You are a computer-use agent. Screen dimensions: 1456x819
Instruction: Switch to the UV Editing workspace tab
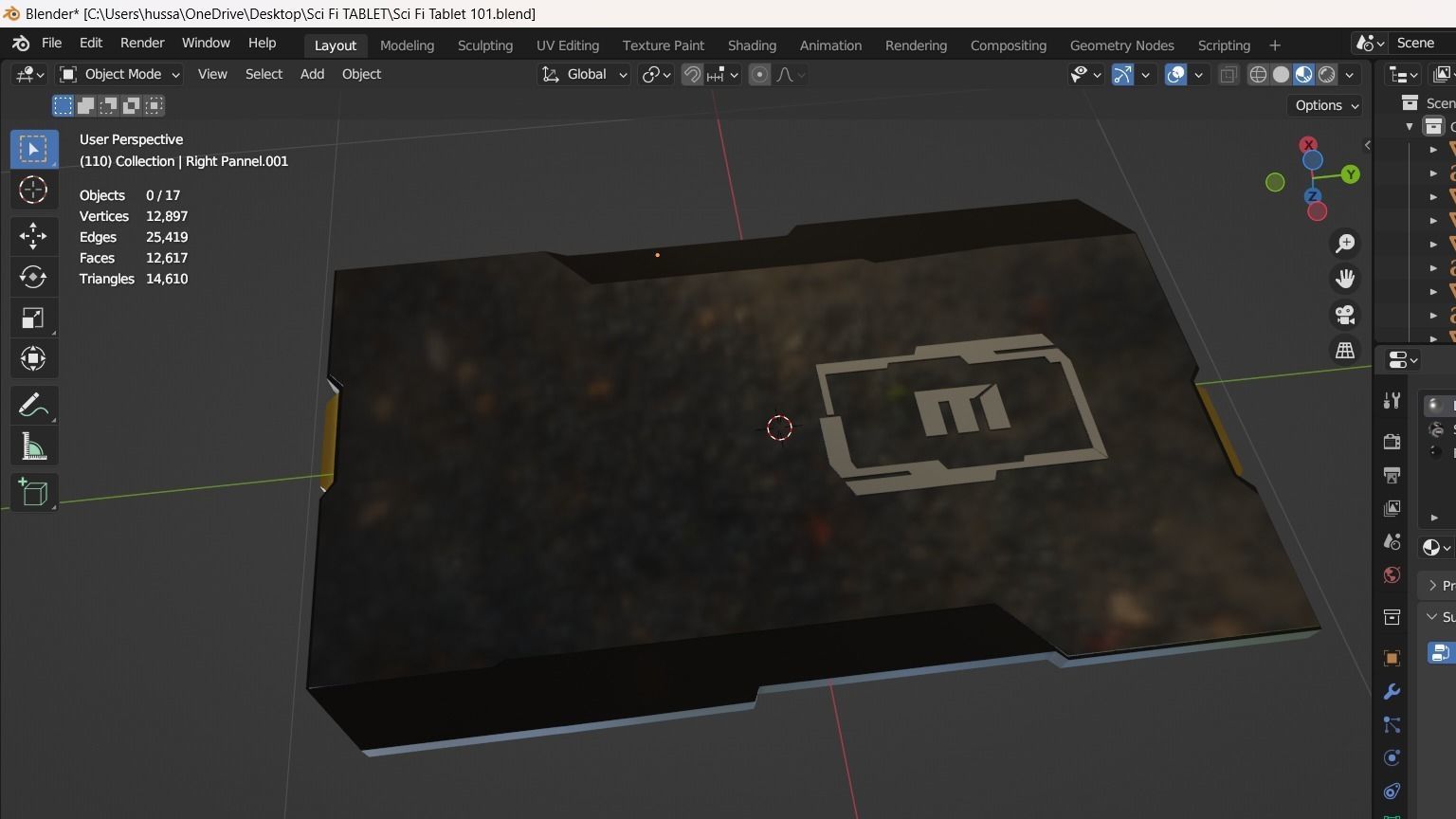point(568,45)
